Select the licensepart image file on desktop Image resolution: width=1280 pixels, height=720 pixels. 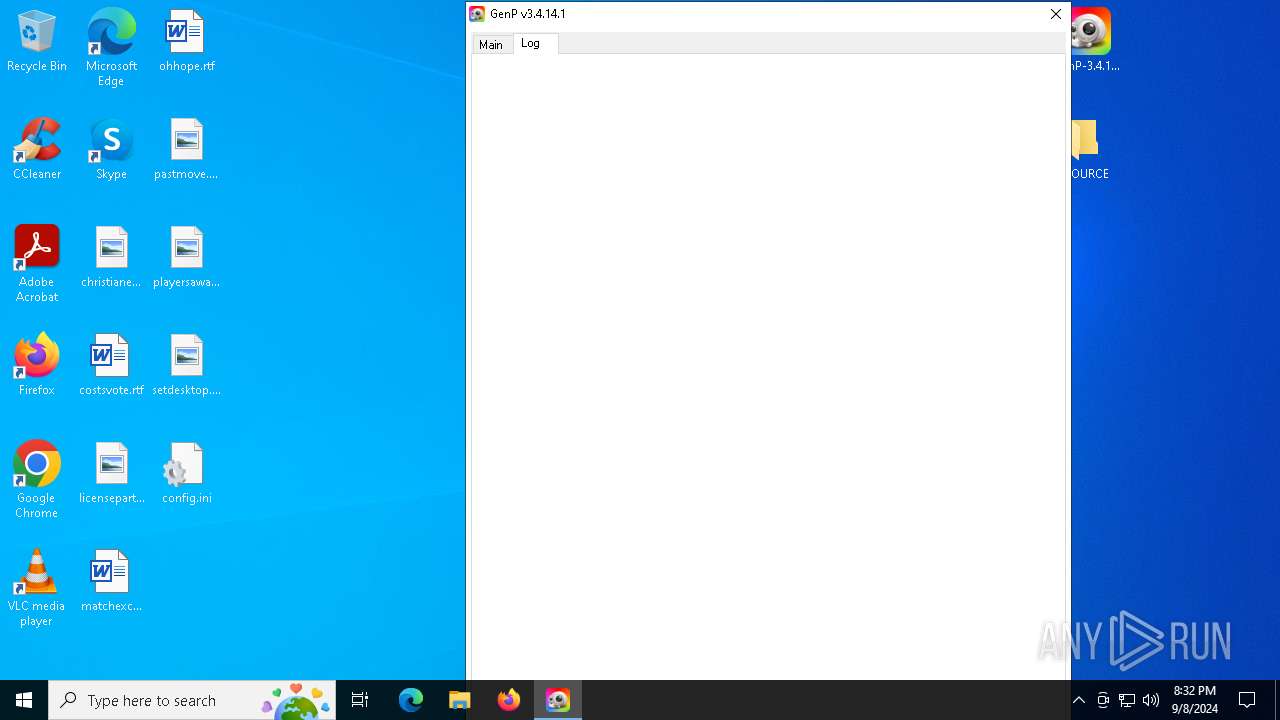point(111,473)
